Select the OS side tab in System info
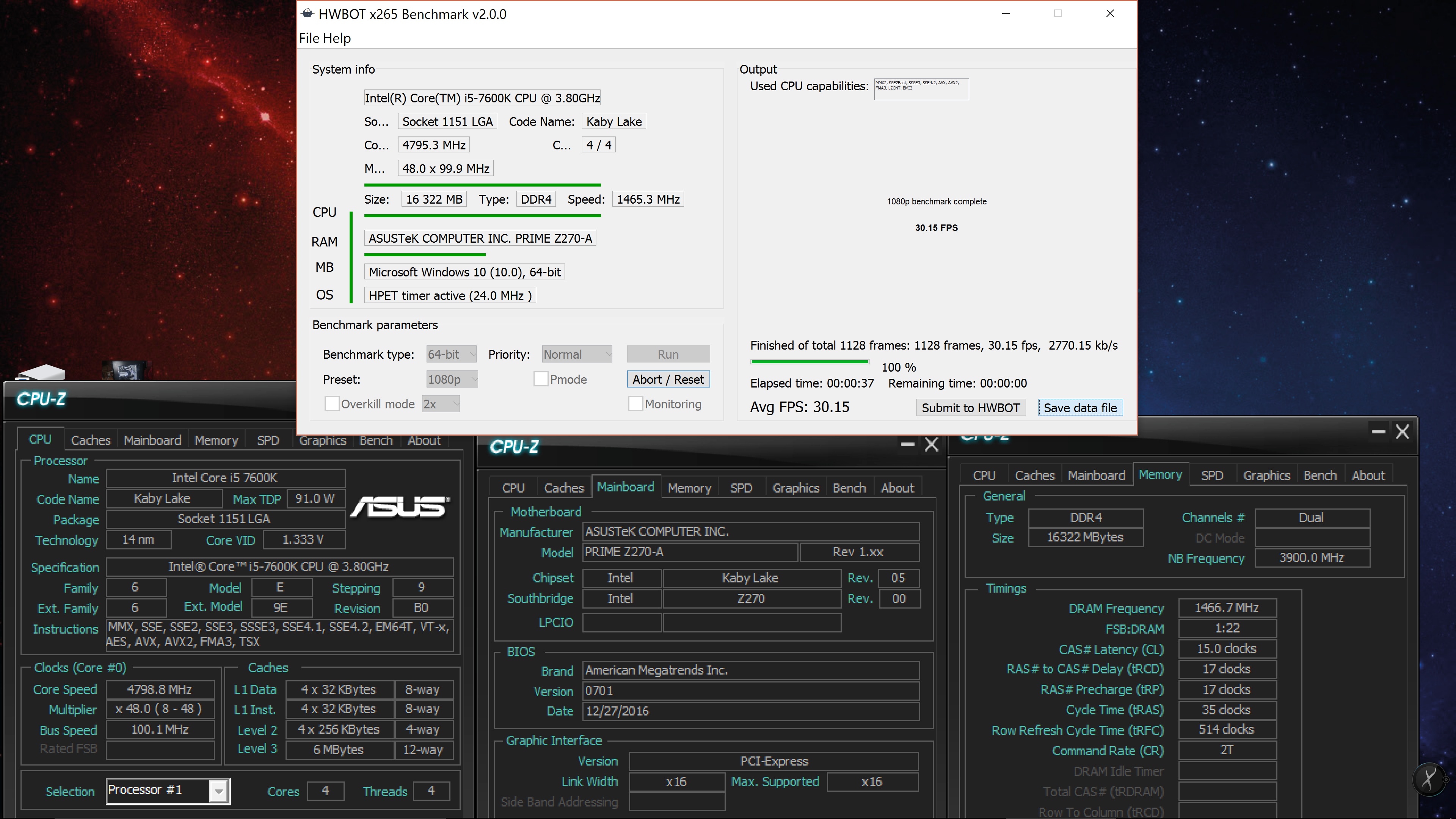 tap(325, 295)
